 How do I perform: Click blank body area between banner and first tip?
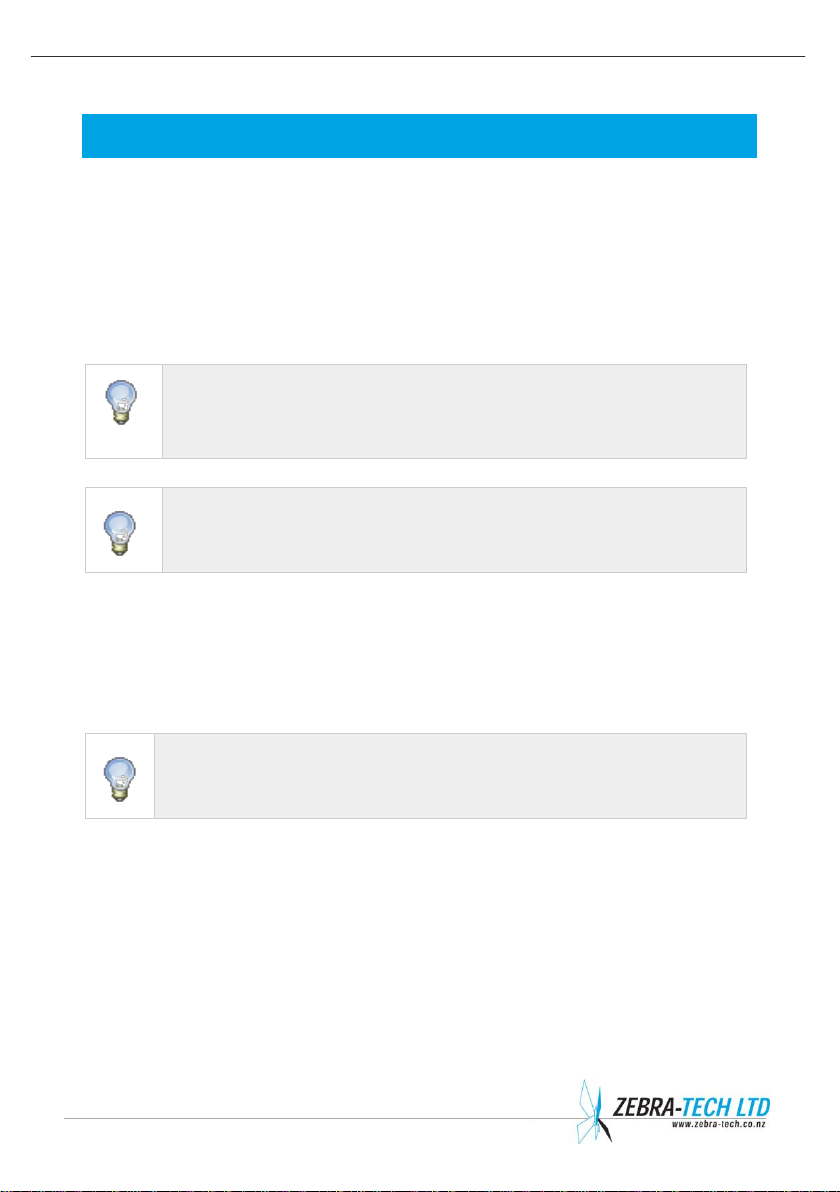(420, 258)
